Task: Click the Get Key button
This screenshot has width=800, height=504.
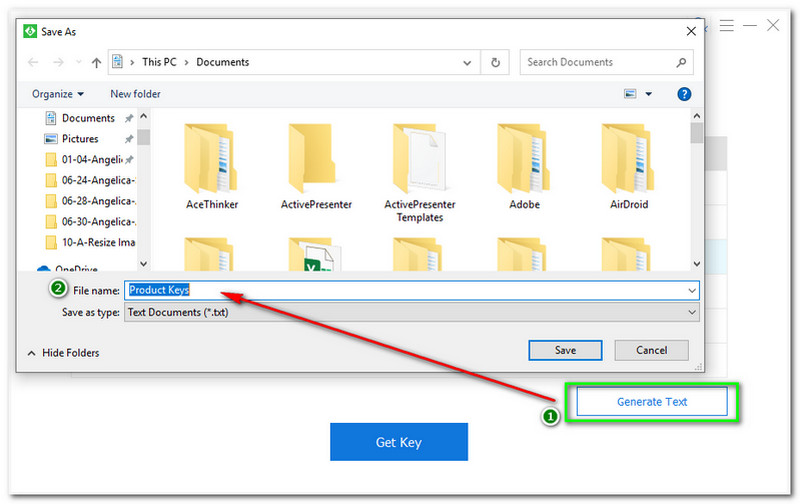Action: [398, 441]
